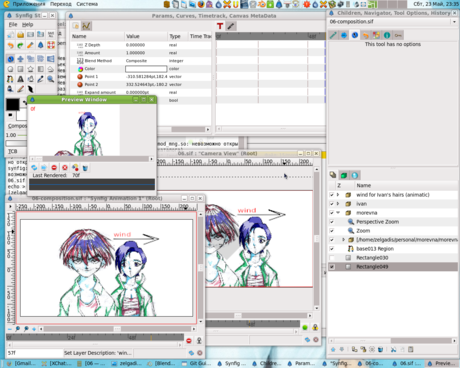Click the Curves panel tab icon
This screenshot has height=368, width=460.
click(86, 26)
